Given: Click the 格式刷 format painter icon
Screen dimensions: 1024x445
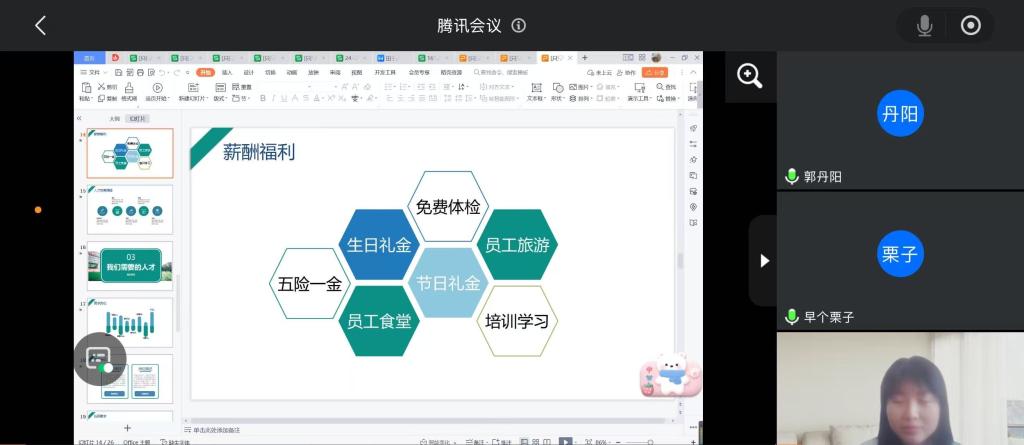Looking at the screenshot, I should tap(130, 92).
